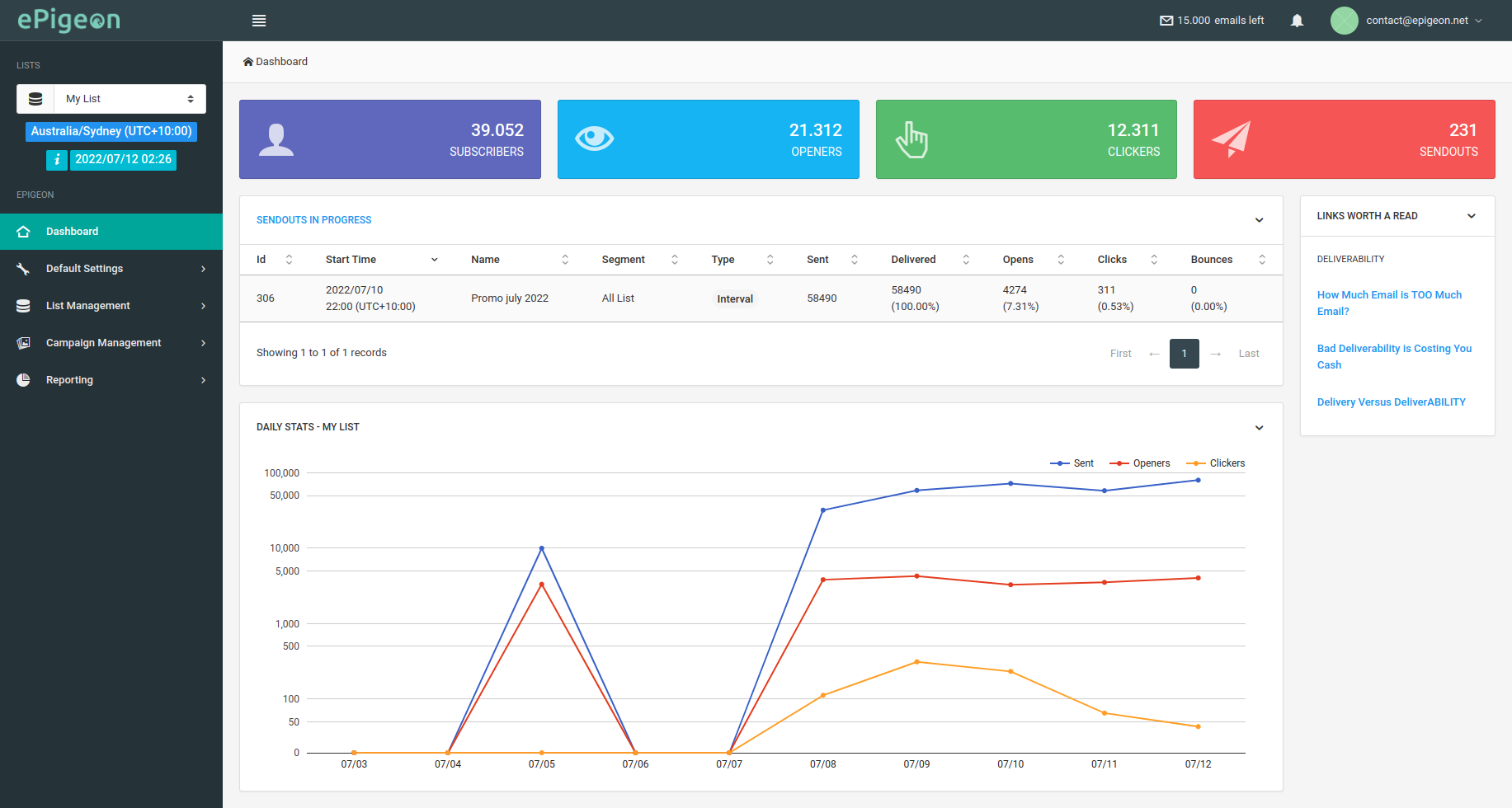Select the Promo july 2022 table row

tap(509, 298)
